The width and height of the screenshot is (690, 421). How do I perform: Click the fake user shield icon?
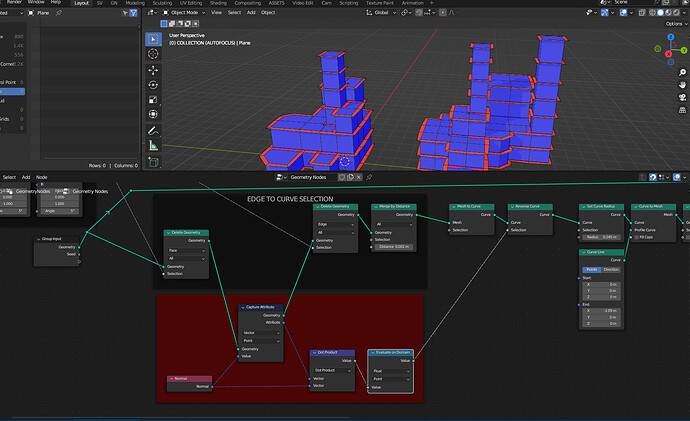[341, 177]
